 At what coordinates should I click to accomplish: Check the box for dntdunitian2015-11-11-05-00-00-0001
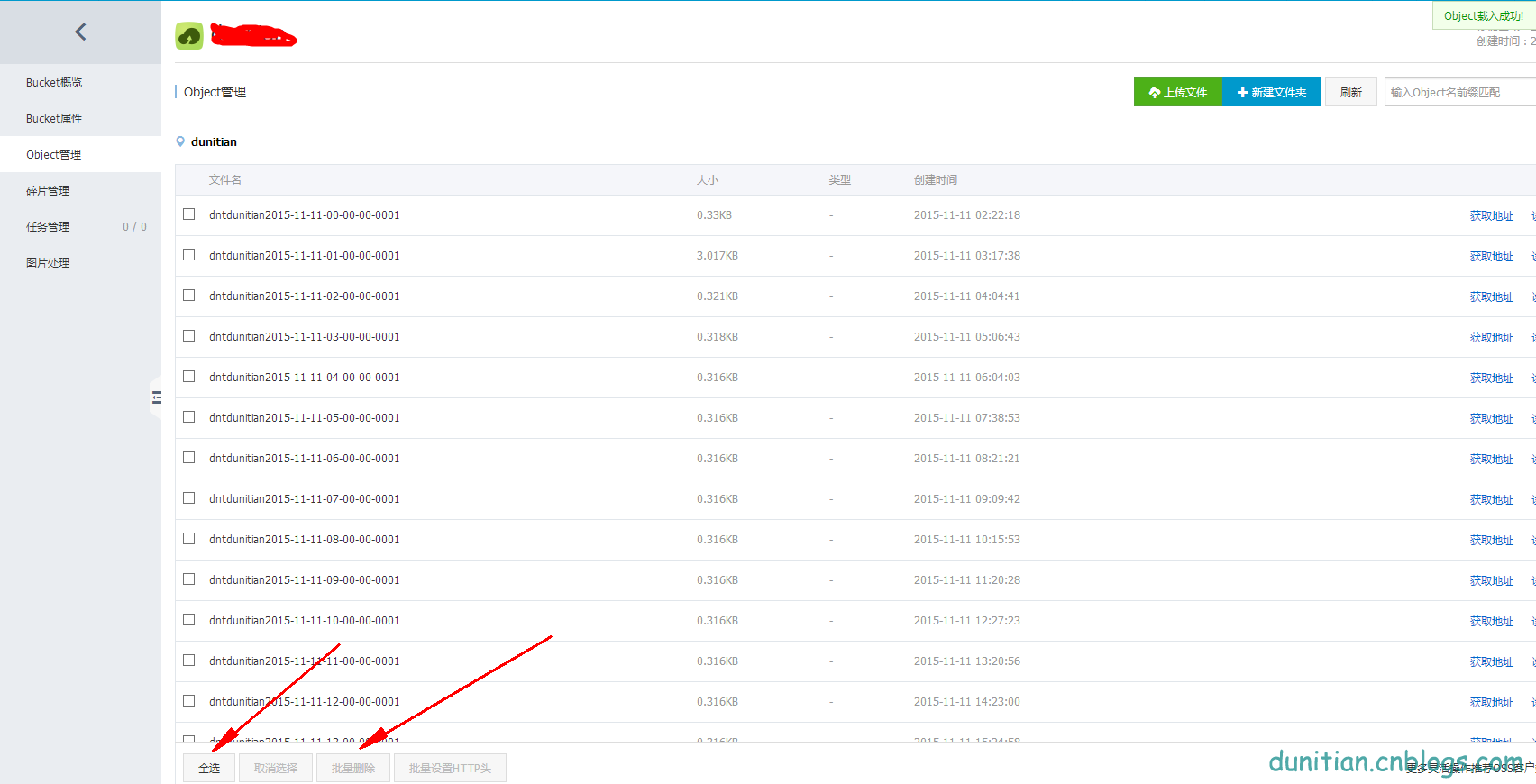189,417
